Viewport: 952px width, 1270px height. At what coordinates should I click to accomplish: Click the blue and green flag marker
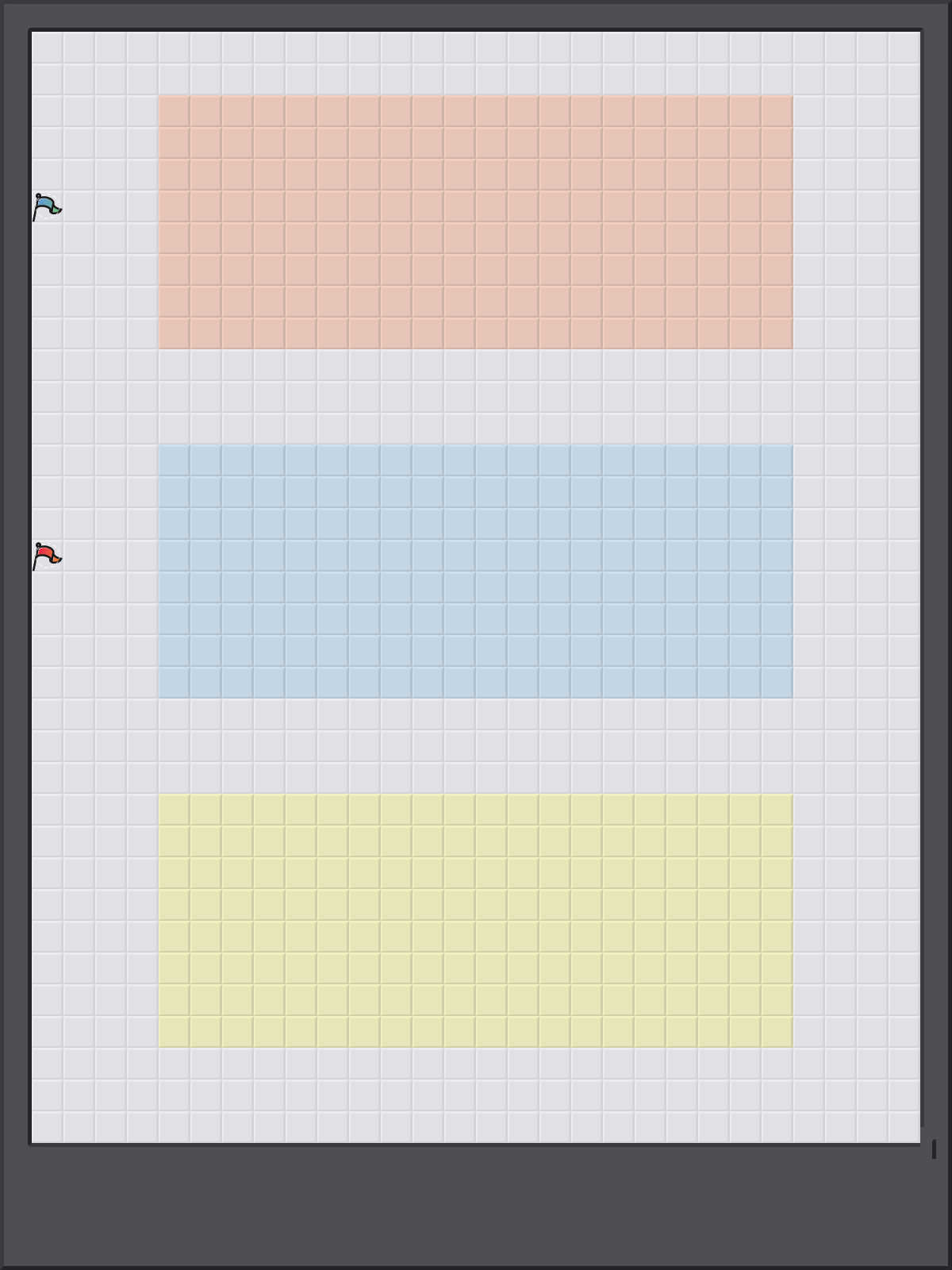[47, 207]
